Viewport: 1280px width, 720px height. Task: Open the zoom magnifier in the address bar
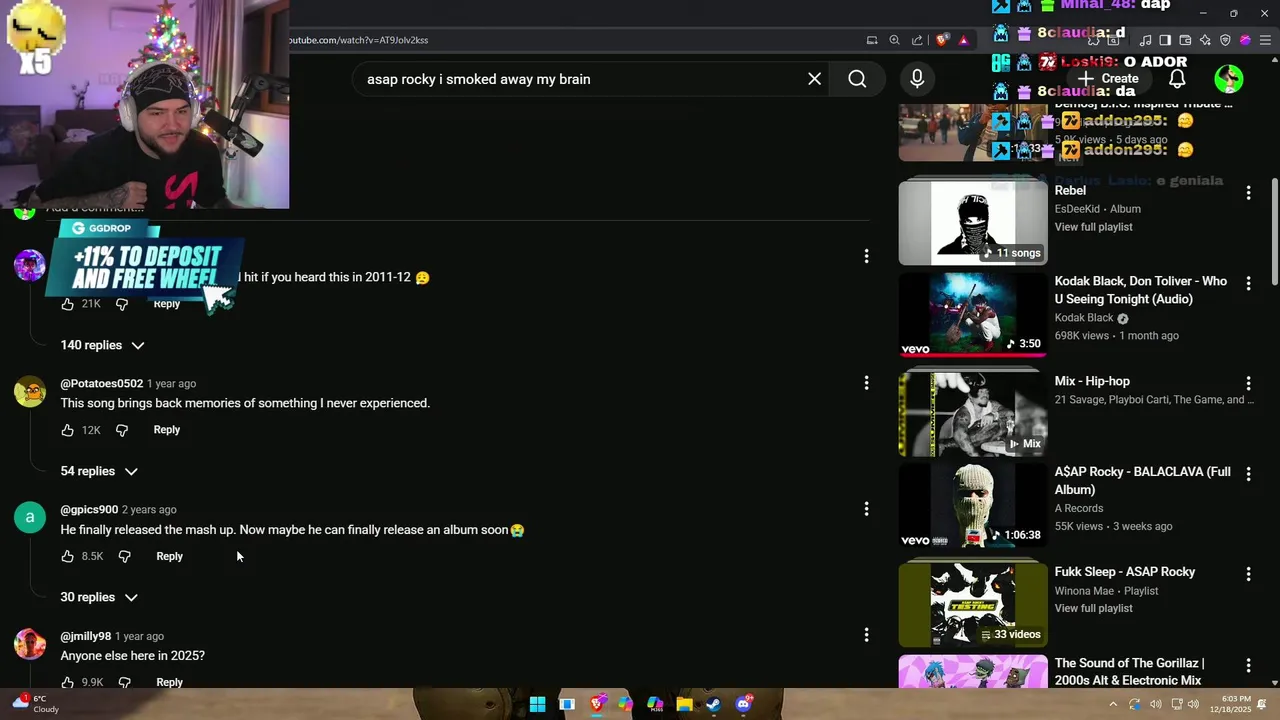click(x=894, y=40)
